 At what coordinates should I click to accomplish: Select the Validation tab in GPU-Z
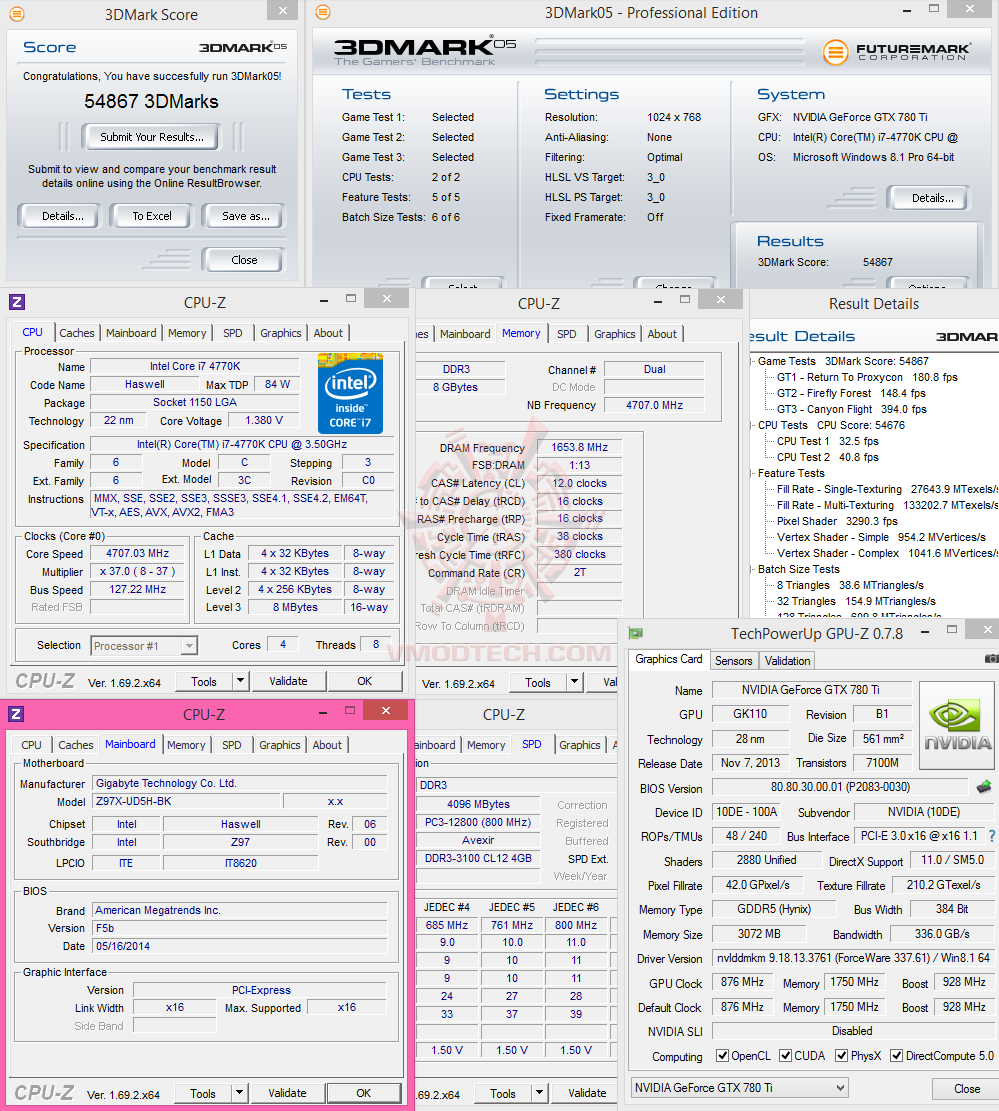point(787,660)
